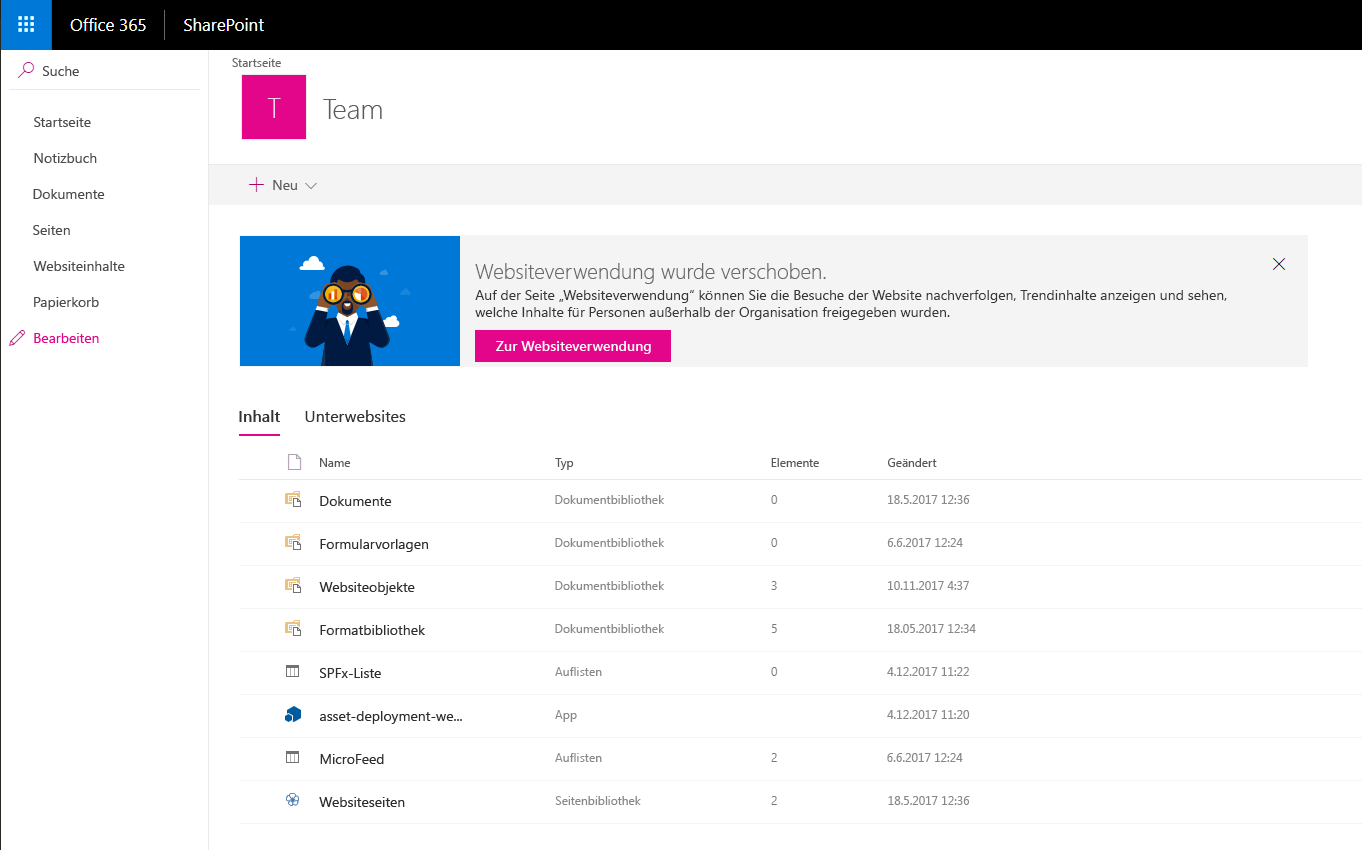Image resolution: width=1362 pixels, height=850 pixels.
Task: Click the asset-deployment-we app icon
Action: click(293, 714)
